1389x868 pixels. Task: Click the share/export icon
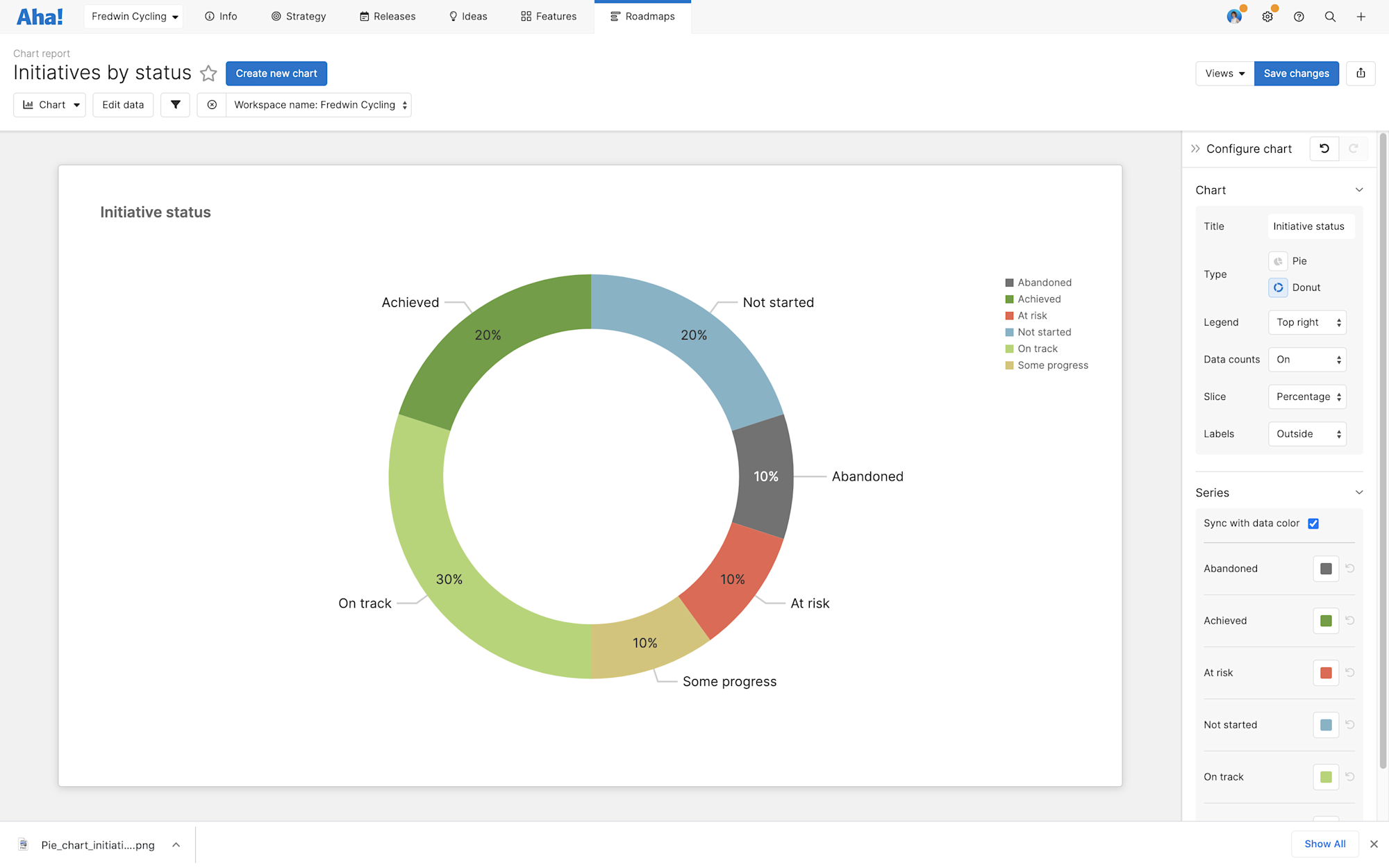pyautogui.click(x=1361, y=74)
